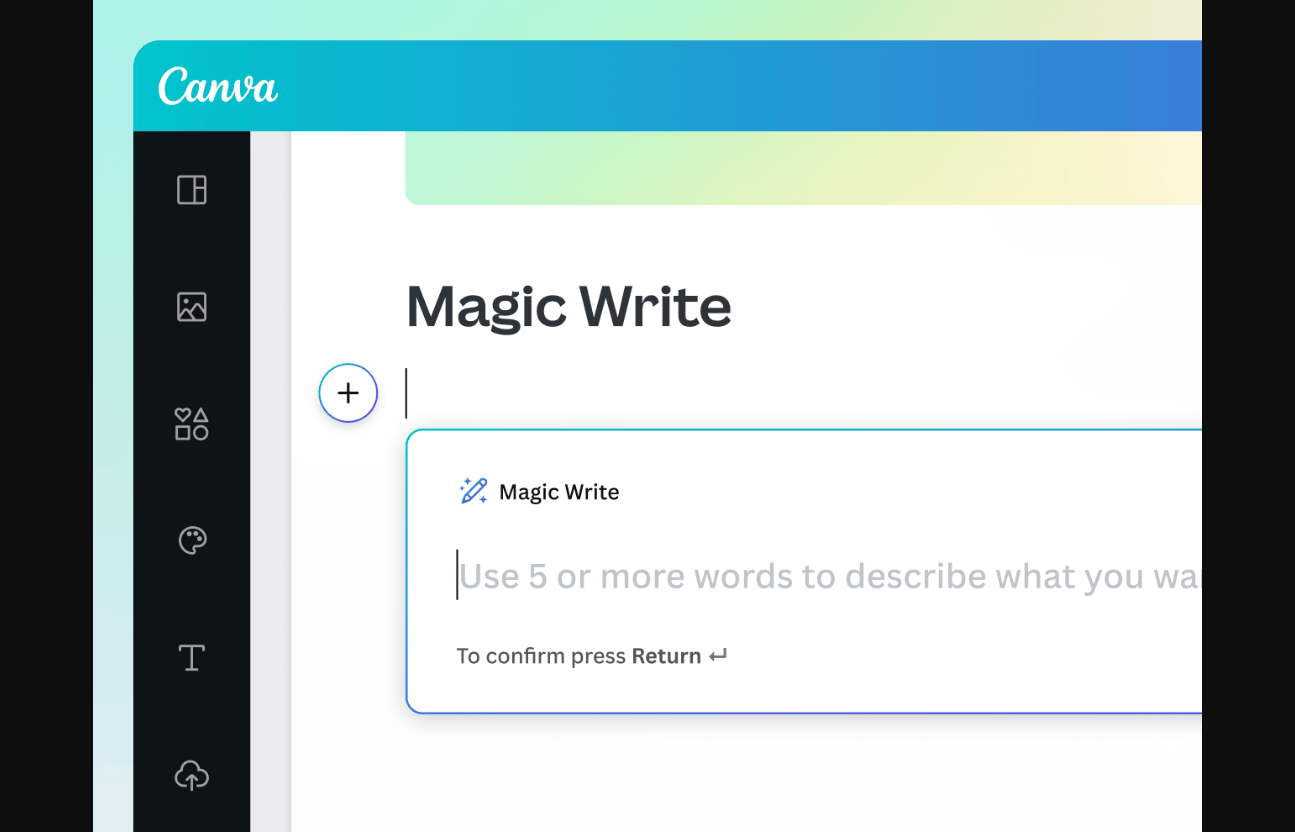
Task: Click the bold 'Return' keyword text
Action: tap(666, 656)
